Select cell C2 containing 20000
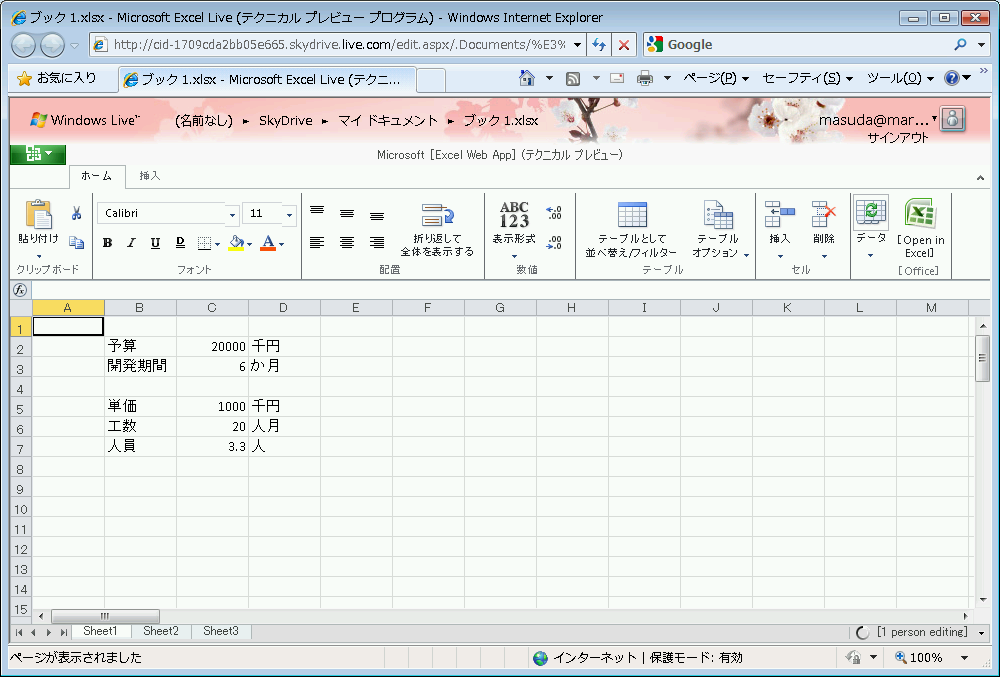Screen dimensions: 1000x677 click(x=212, y=346)
